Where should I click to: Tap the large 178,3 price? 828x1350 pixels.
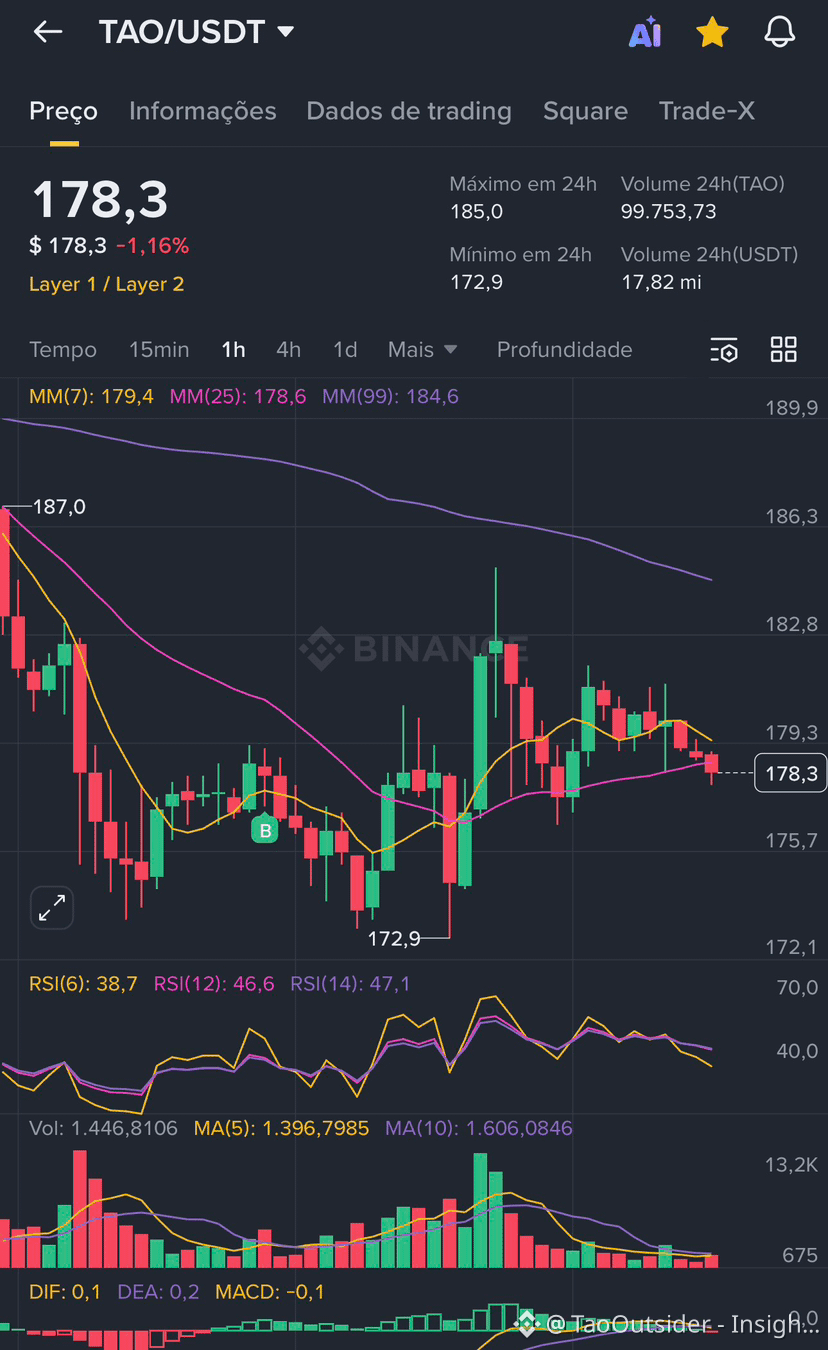99,199
